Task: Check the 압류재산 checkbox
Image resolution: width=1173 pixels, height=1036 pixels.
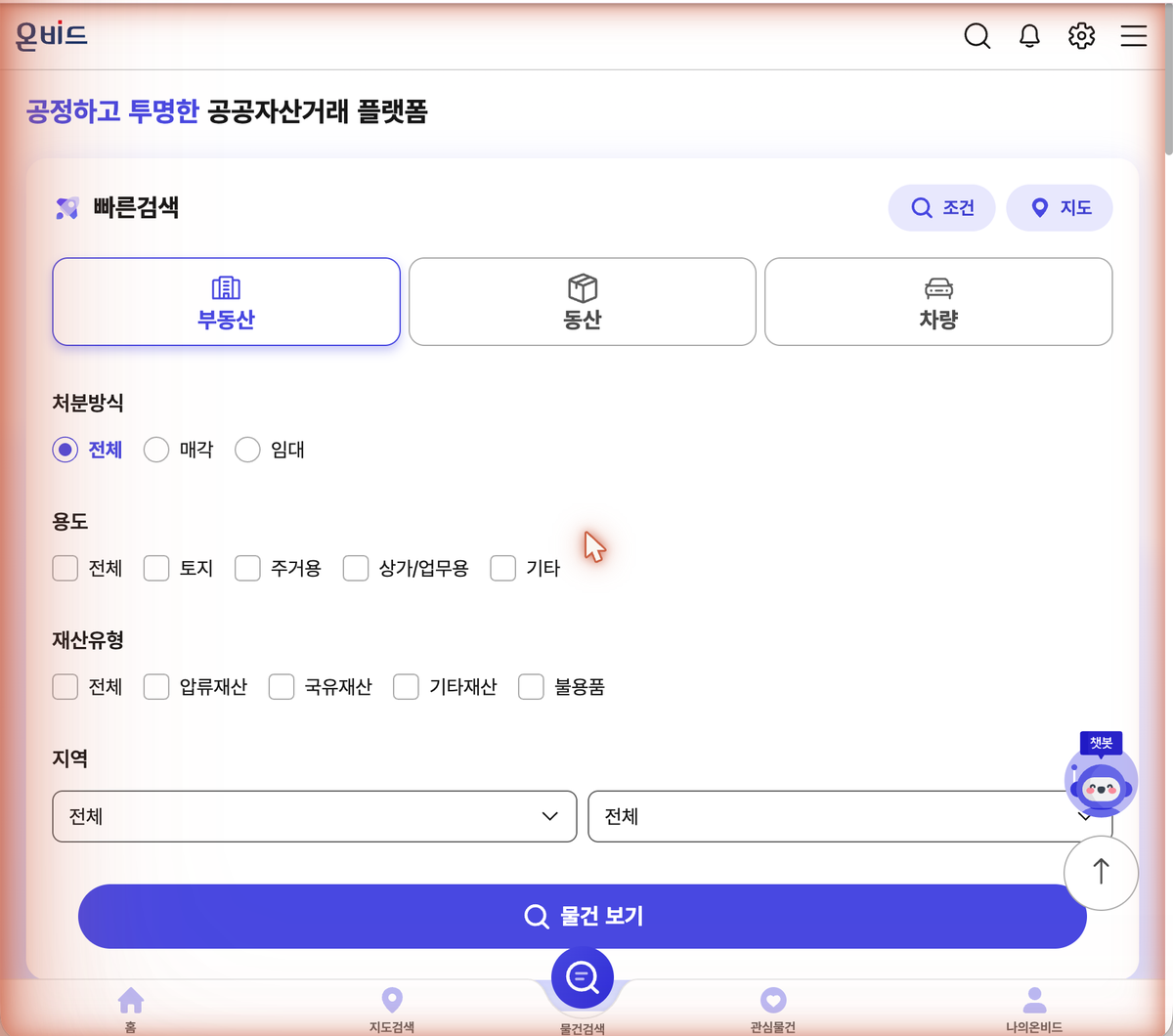Action: pos(156,687)
